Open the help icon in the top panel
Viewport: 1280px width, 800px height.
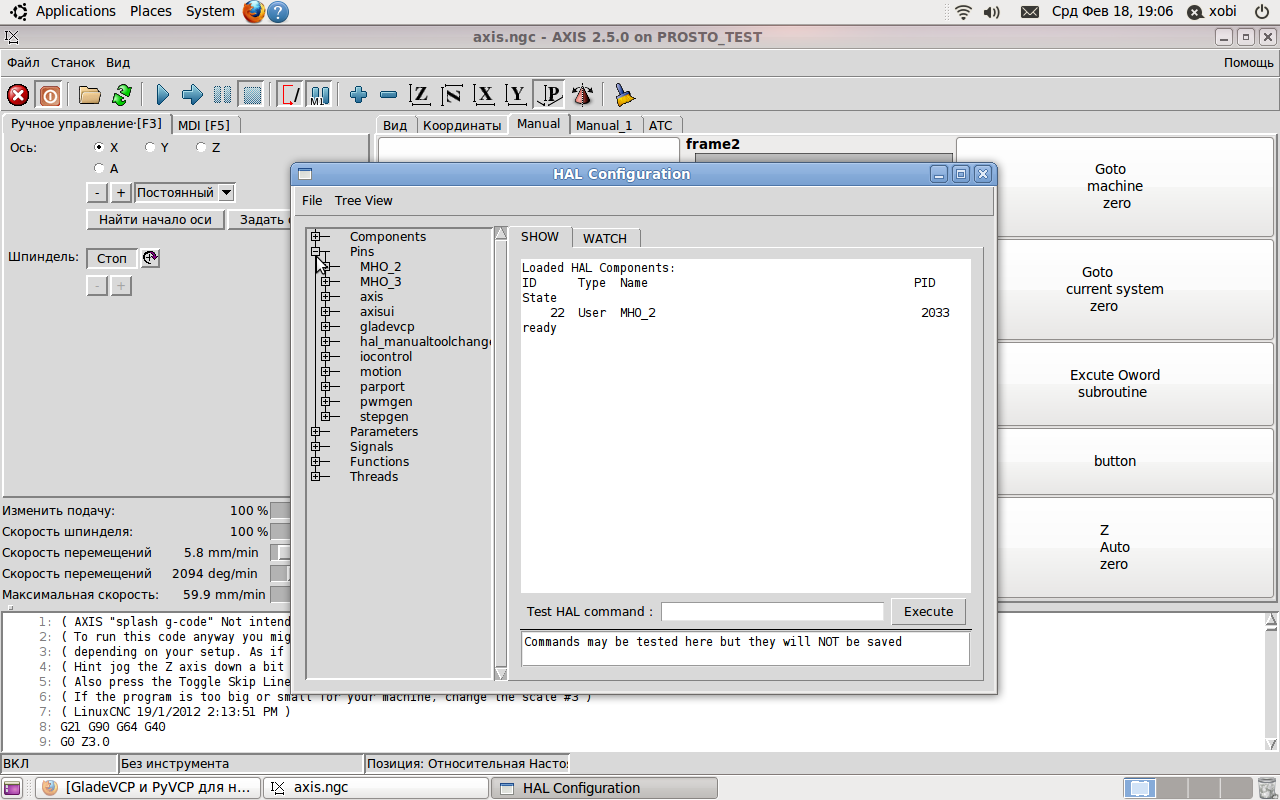coord(278,12)
